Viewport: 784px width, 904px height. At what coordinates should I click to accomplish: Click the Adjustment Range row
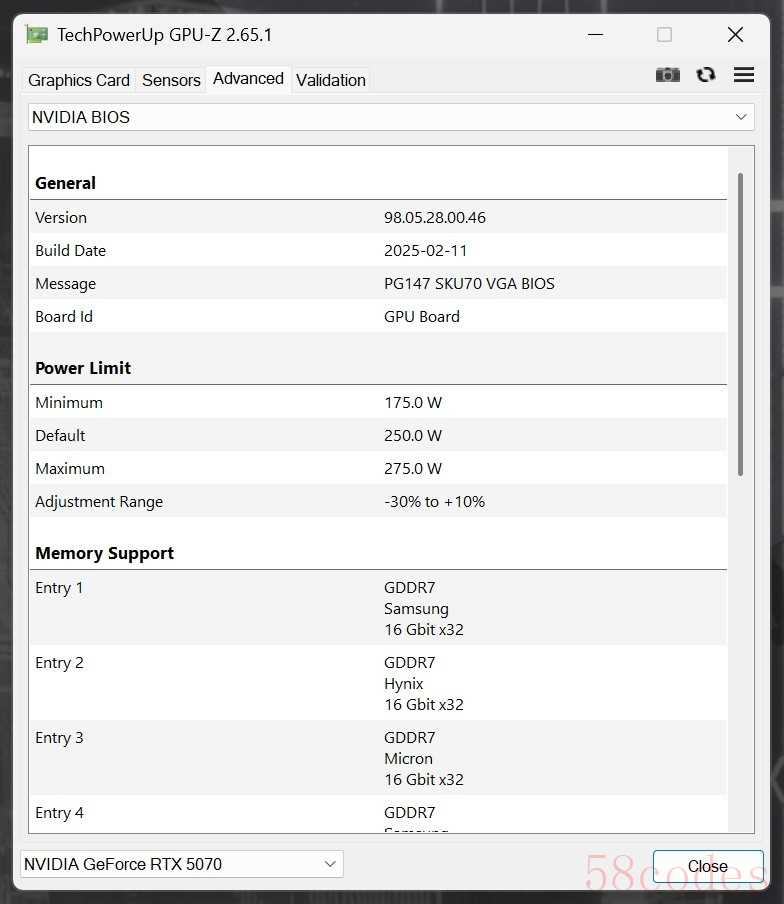[x=378, y=501]
